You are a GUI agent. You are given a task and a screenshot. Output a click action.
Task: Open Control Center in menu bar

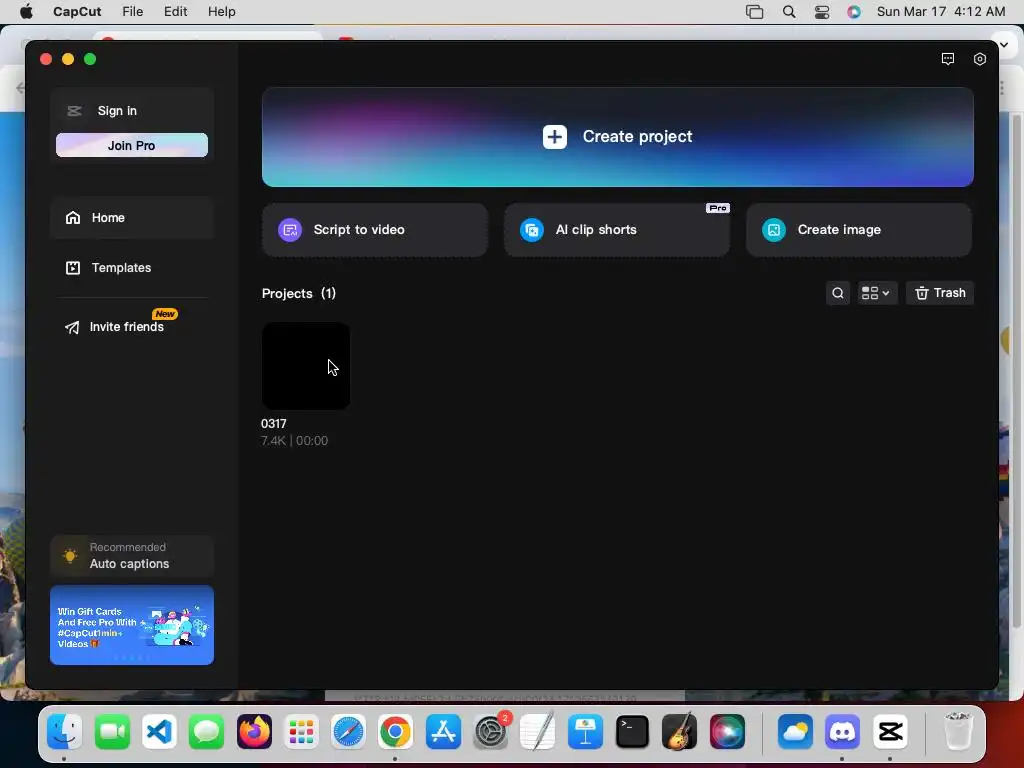[822, 12]
